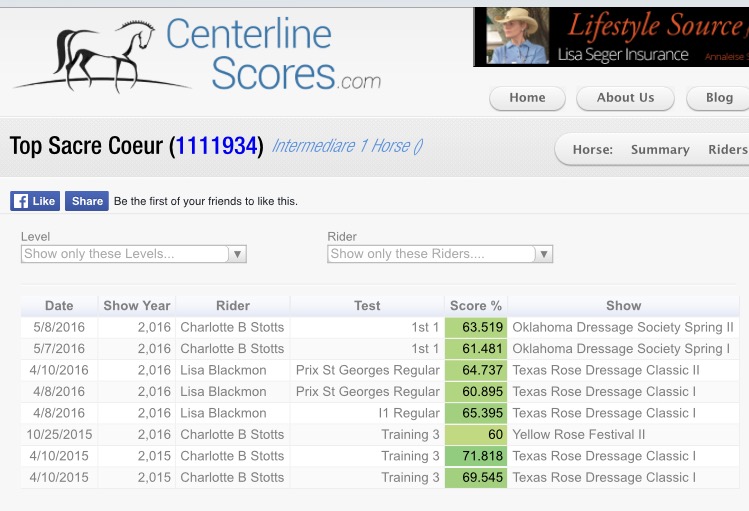Click the 63.519 score cell
This screenshot has width=749, height=511.
(x=476, y=327)
